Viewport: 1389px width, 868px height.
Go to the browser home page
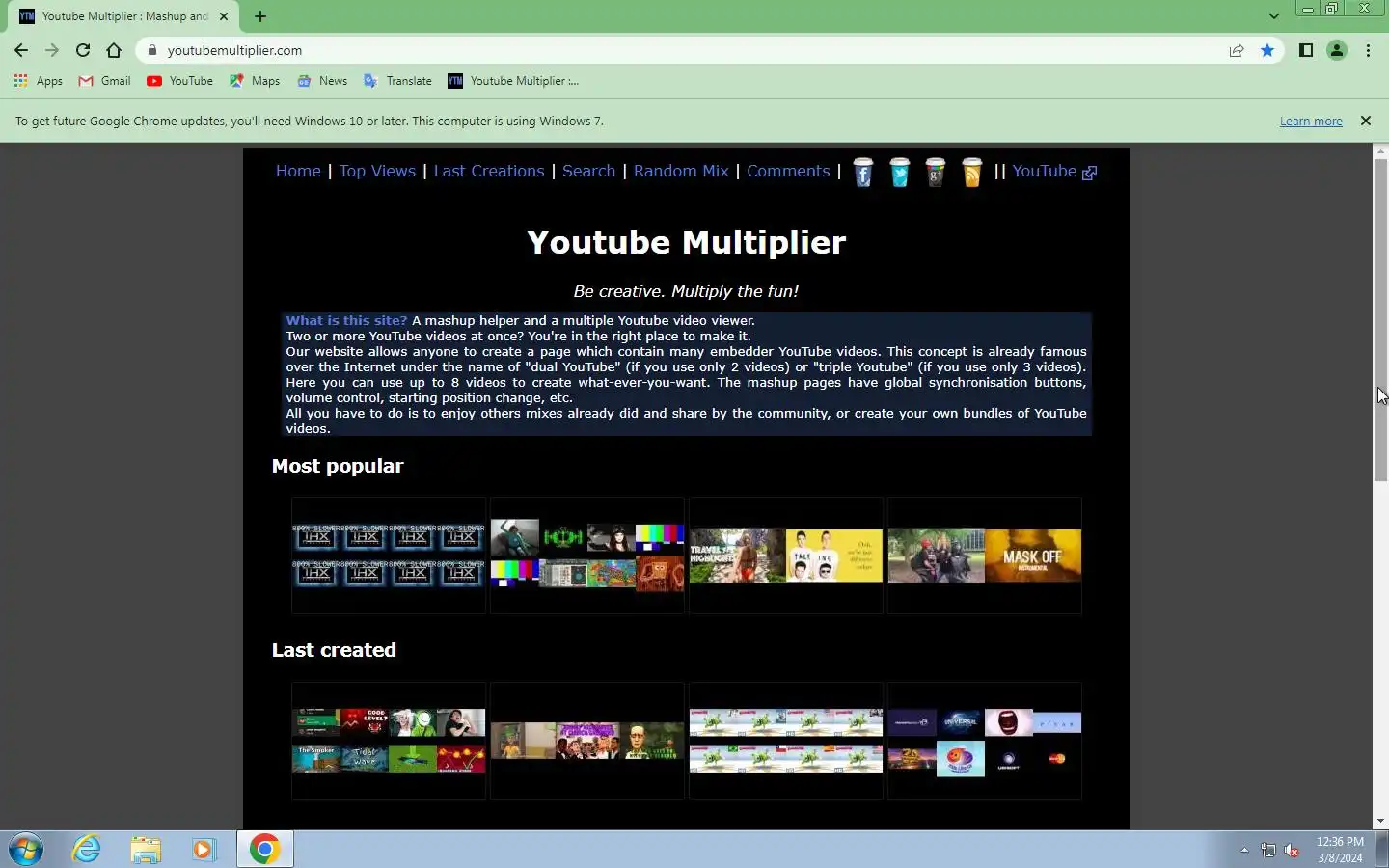[114, 50]
